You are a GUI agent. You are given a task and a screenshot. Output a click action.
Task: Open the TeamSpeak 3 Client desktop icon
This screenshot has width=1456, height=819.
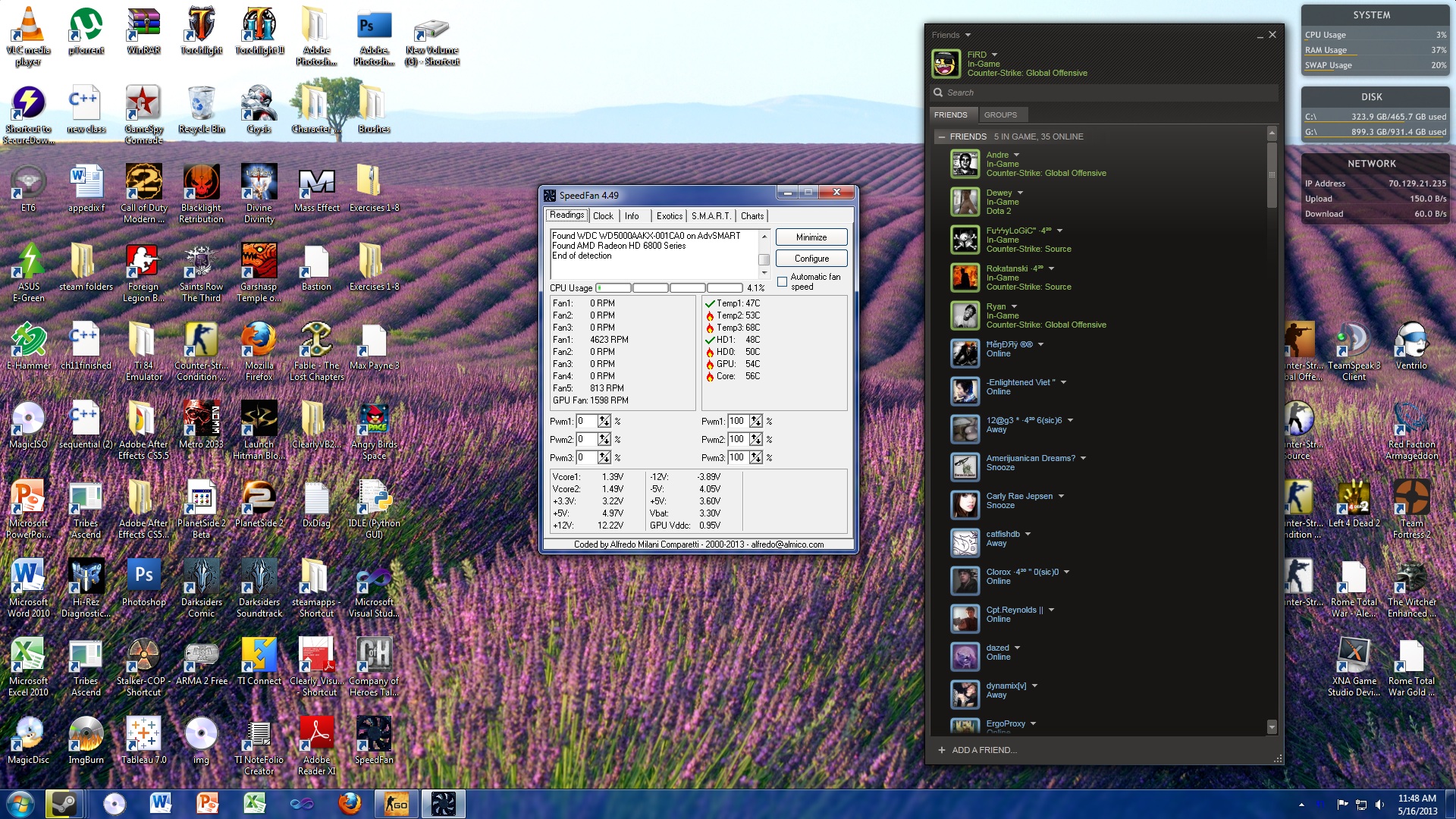[x=1354, y=350]
